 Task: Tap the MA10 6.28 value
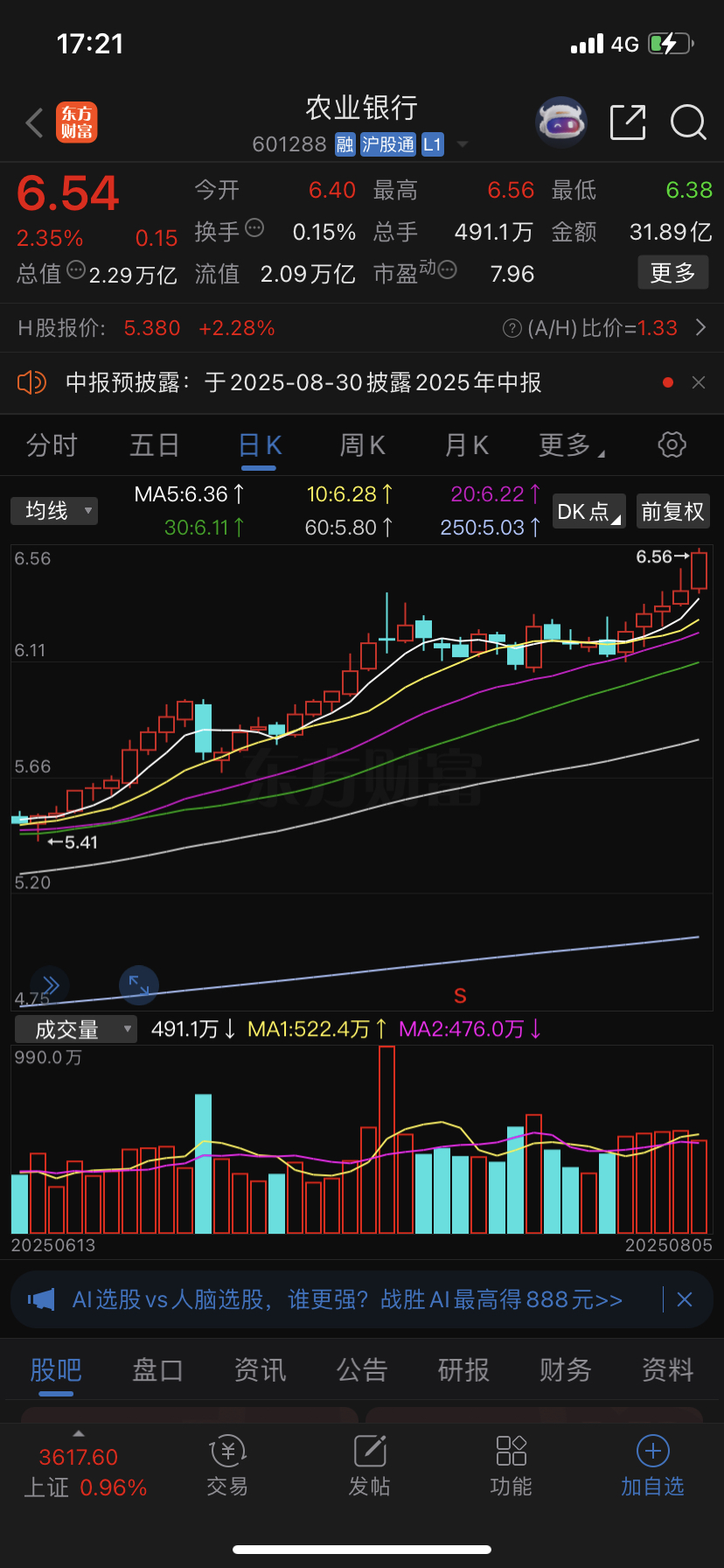[350, 494]
